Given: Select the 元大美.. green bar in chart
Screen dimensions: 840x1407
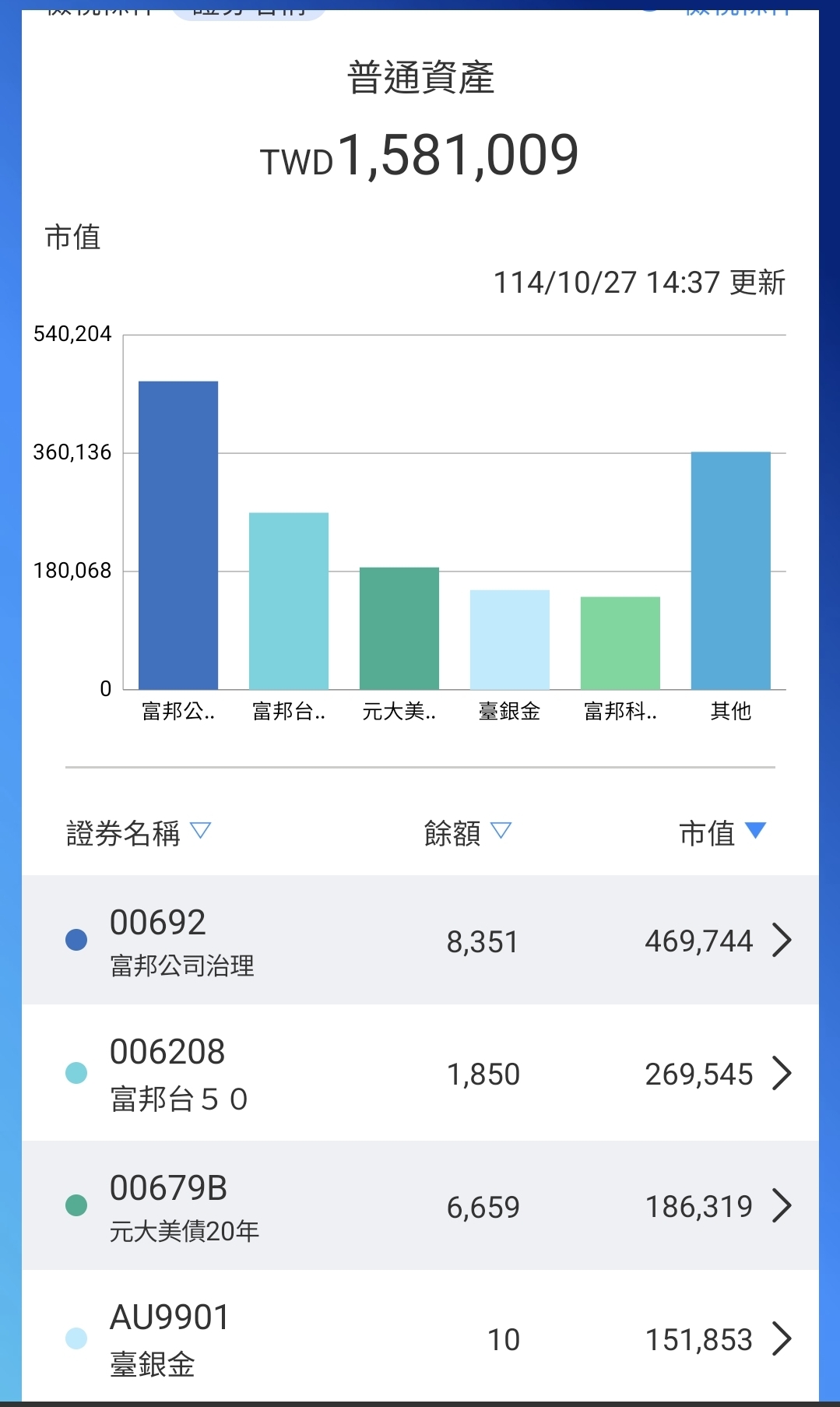Looking at the screenshot, I should [399, 628].
